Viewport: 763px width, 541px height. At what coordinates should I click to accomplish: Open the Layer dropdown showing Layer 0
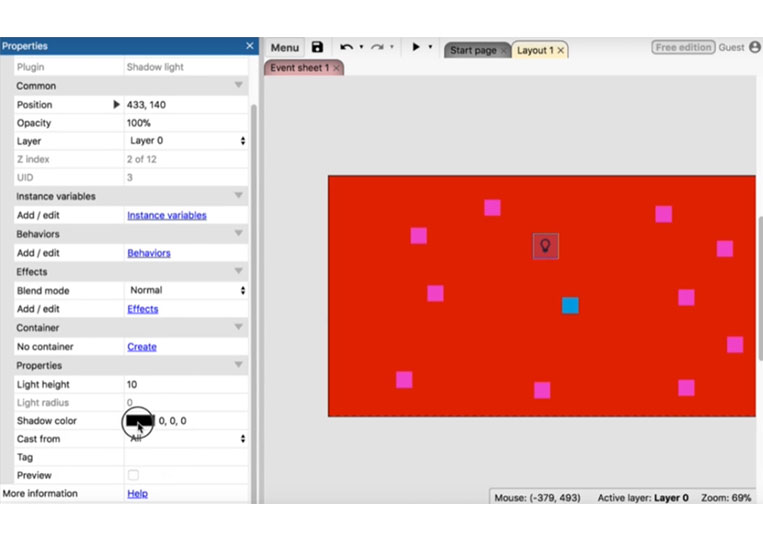tap(186, 141)
